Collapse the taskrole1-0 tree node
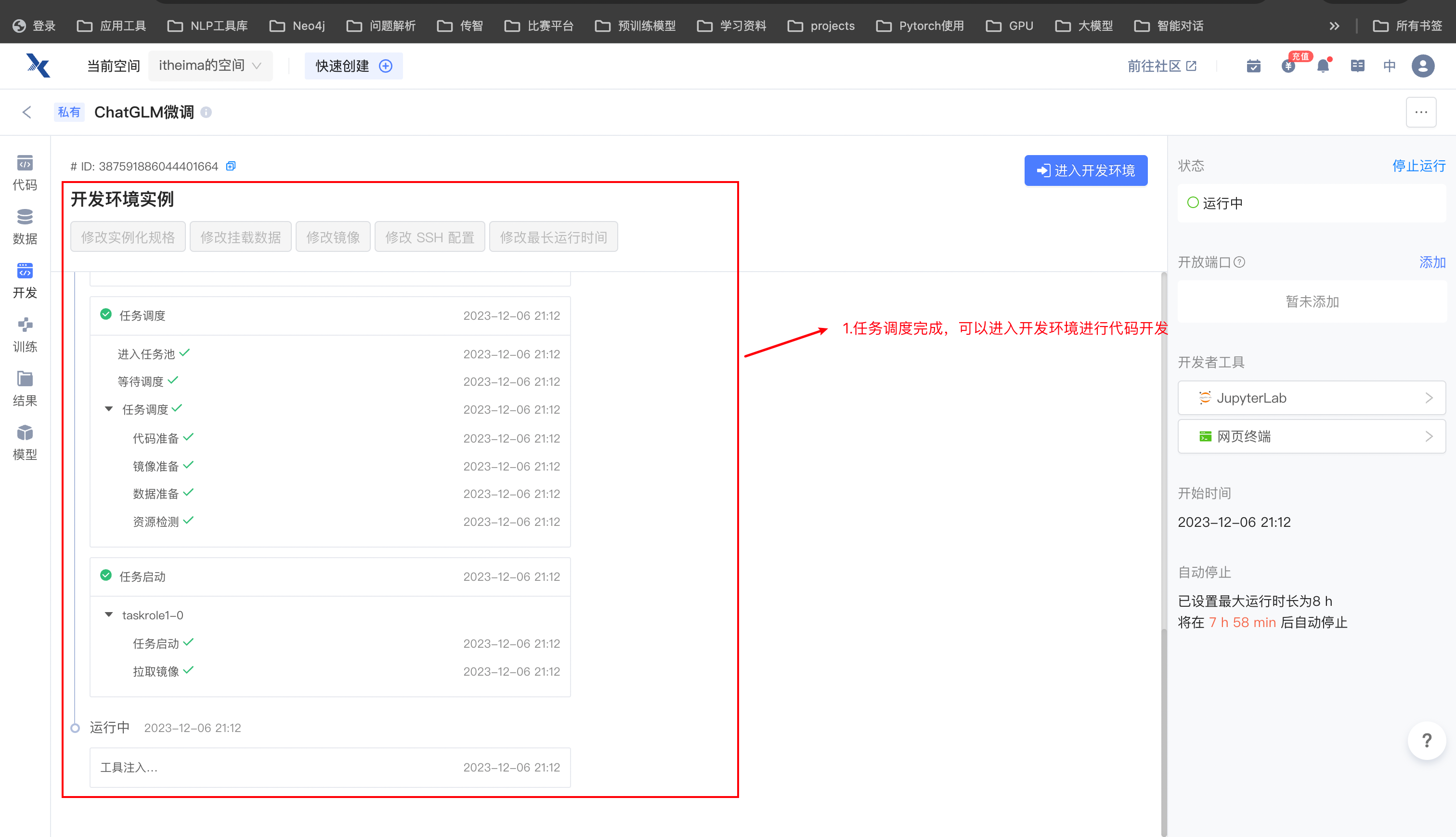 click(x=109, y=615)
